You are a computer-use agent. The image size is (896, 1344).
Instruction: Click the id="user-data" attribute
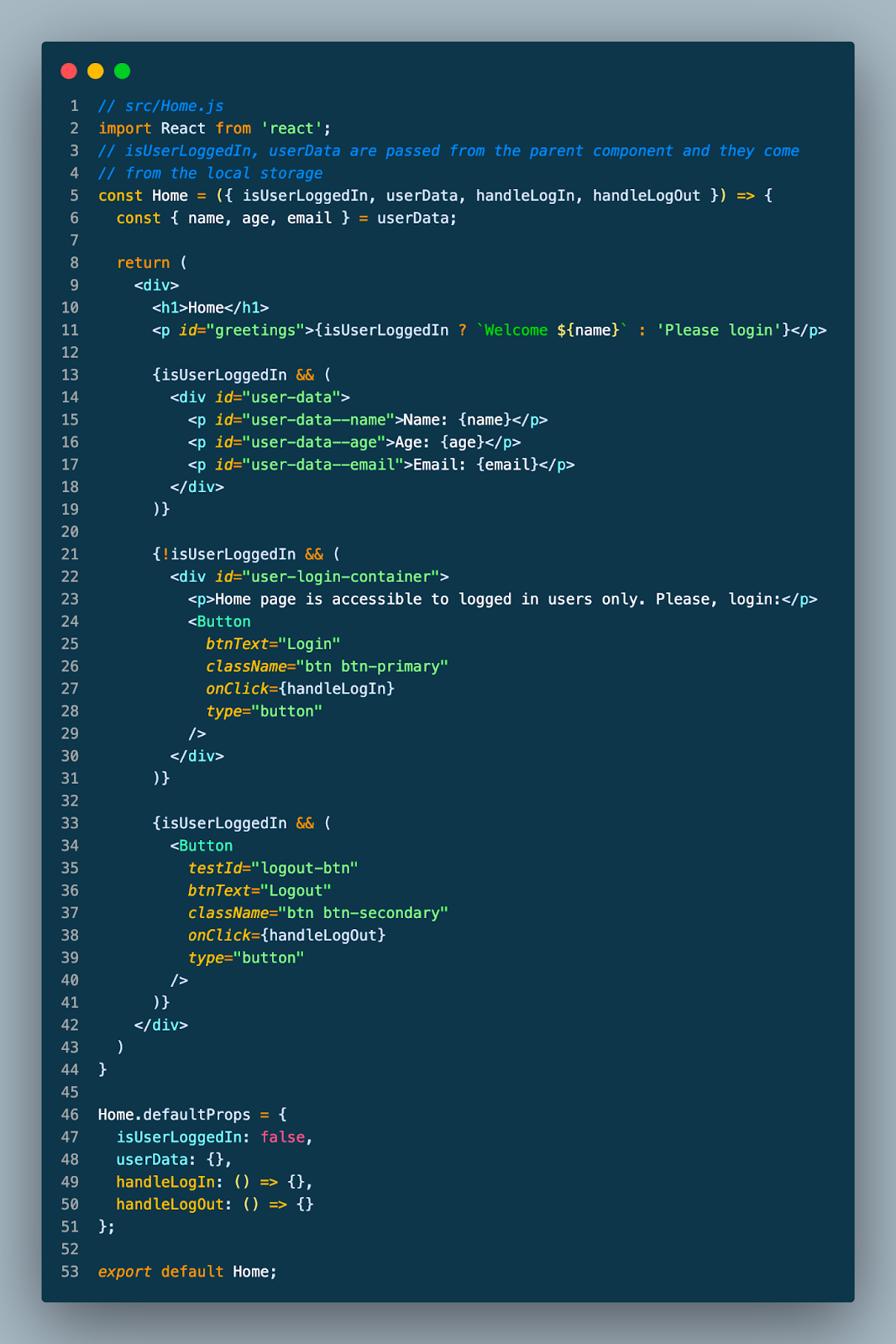coord(278,397)
